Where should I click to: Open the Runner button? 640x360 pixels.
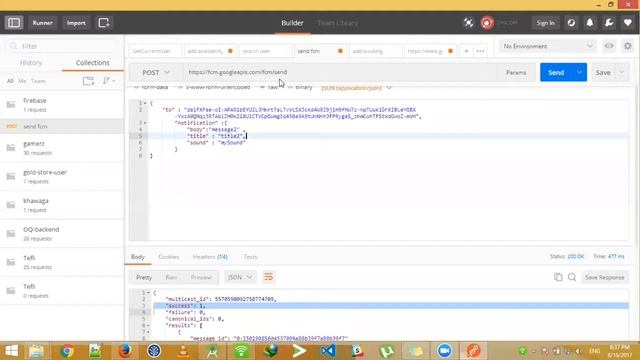tap(42, 23)
